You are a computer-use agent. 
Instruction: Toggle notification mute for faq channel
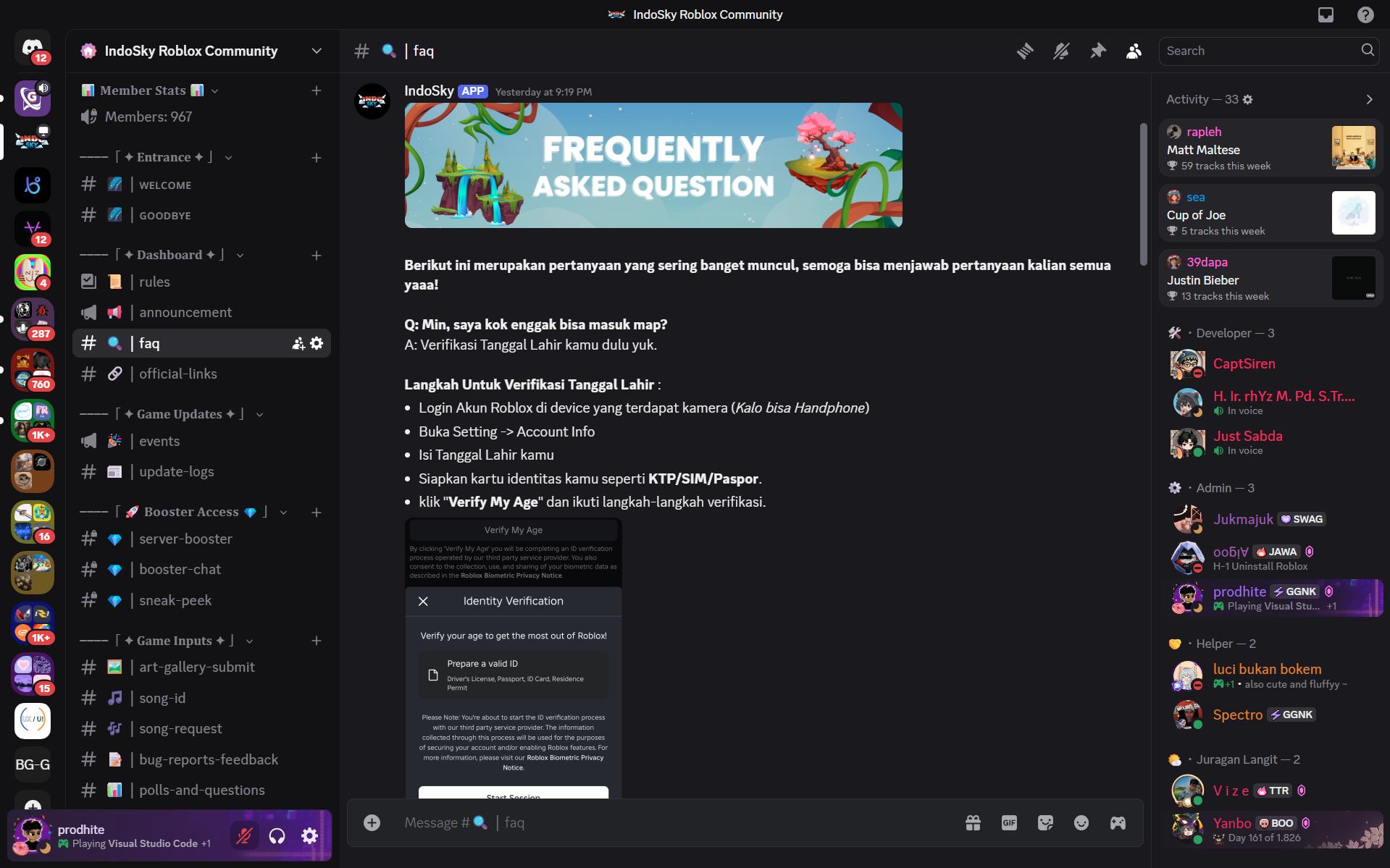click(1061, 51)
